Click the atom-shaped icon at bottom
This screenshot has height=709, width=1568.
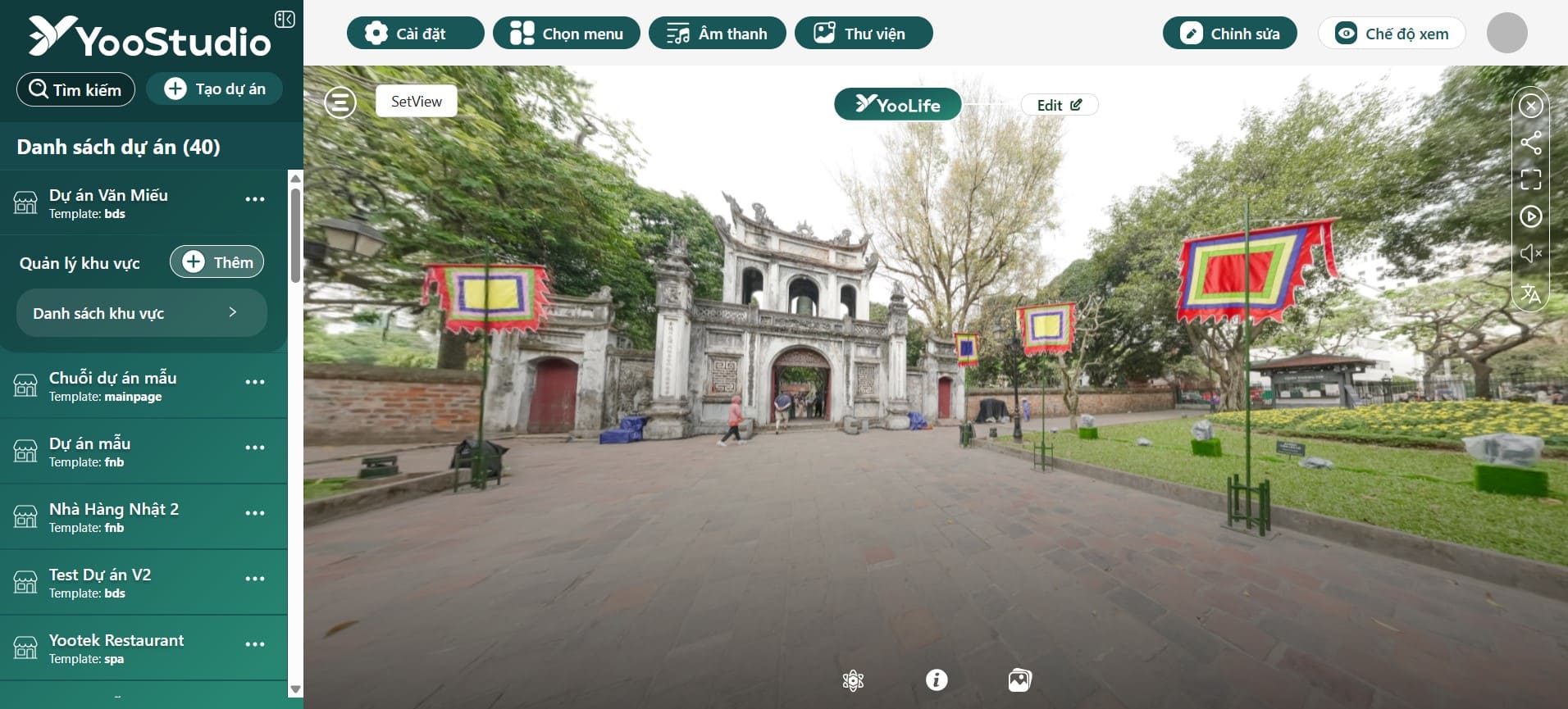click(853, 680)
